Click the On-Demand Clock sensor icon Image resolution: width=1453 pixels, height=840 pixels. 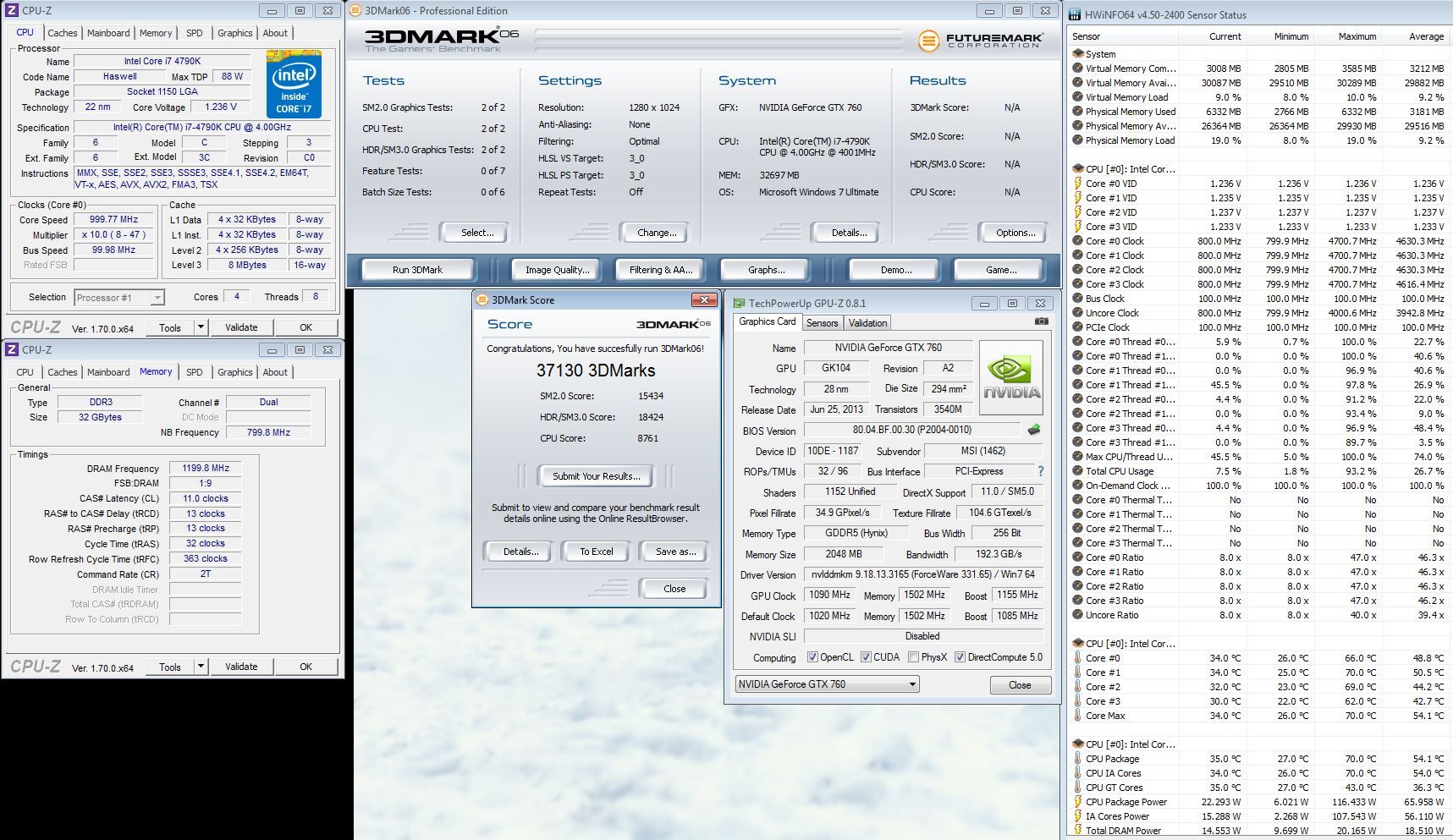tap(1077, 486)
